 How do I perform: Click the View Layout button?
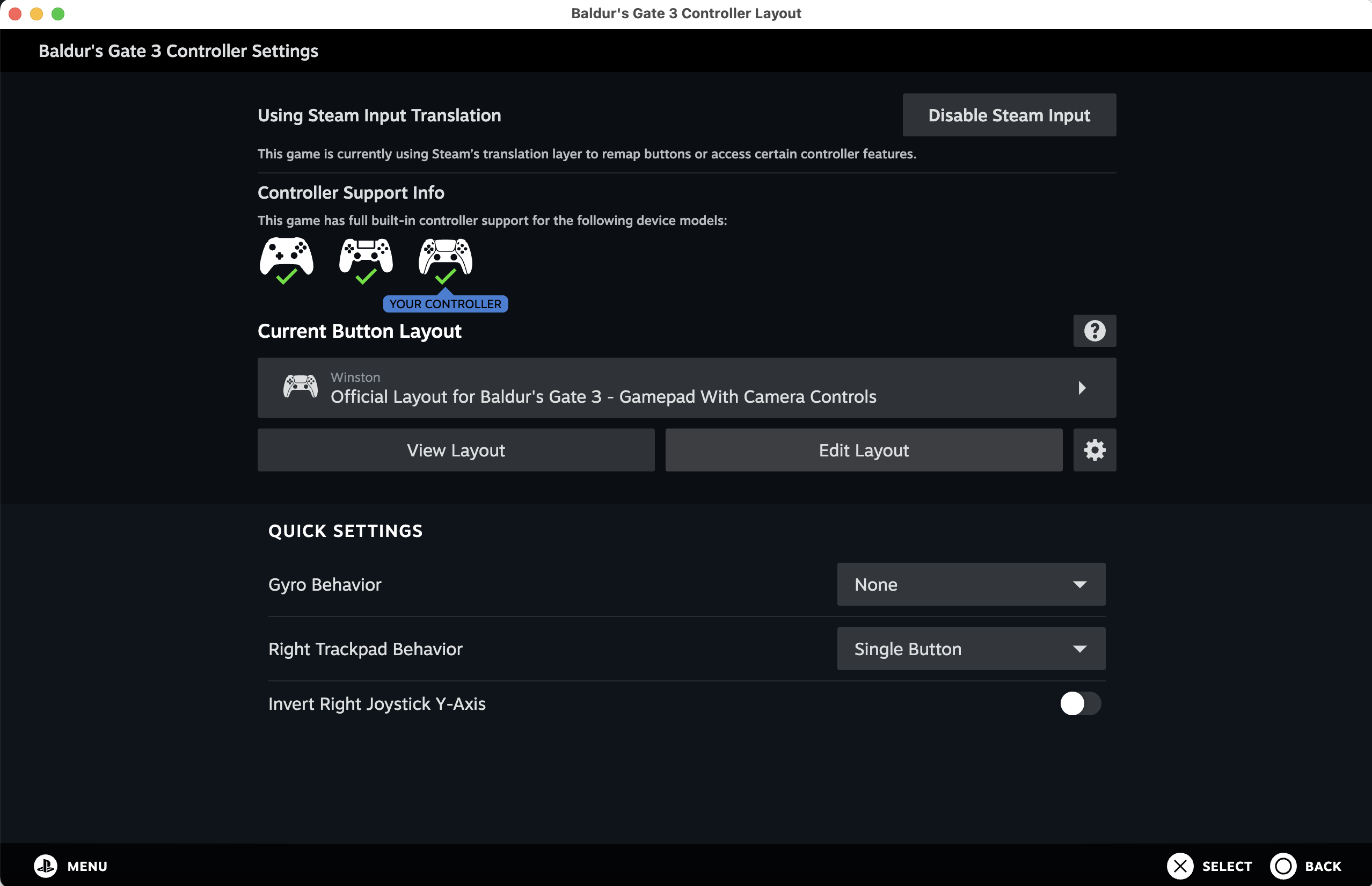coord(455,450)
